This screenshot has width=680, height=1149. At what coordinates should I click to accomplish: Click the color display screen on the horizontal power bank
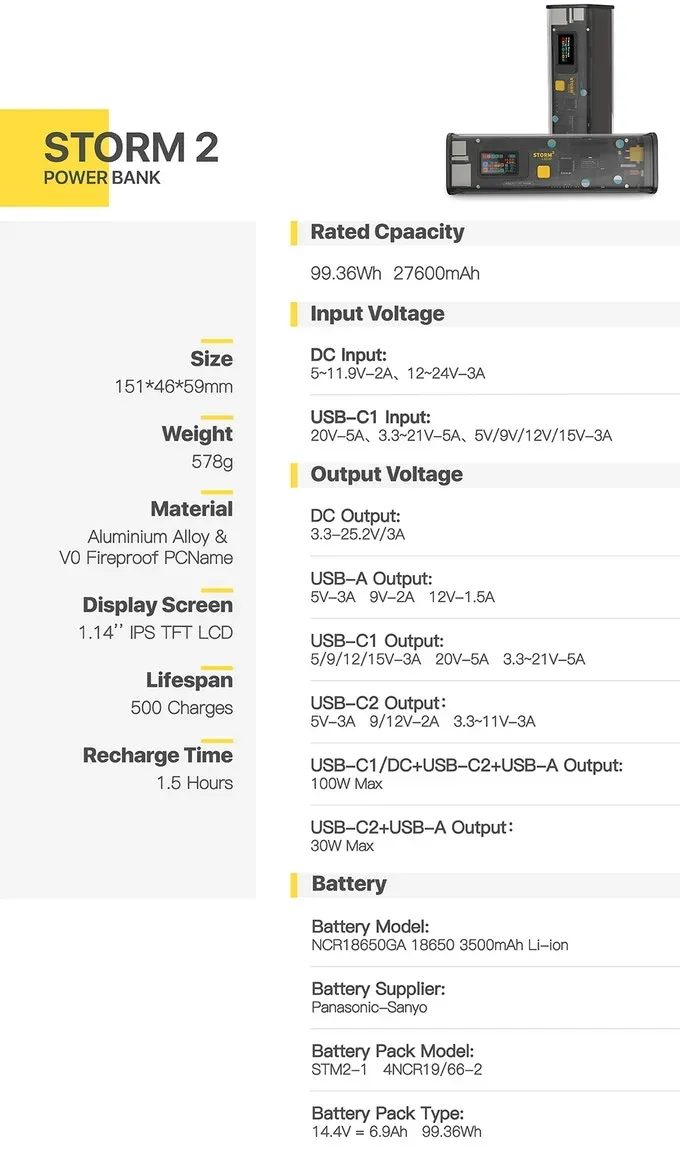tap(498, 163)
